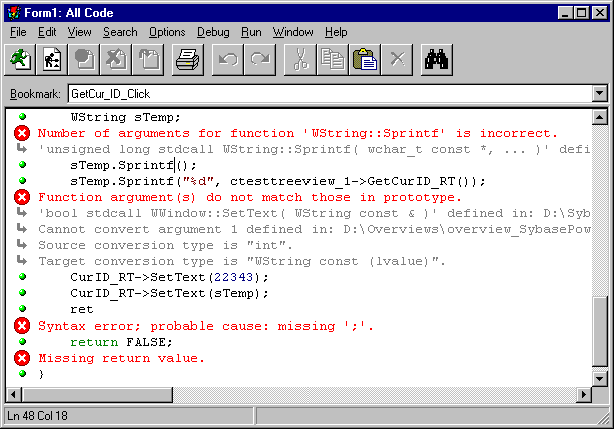Open the View menu
This screenshot has height=429, width=614.
pos(79,32)
